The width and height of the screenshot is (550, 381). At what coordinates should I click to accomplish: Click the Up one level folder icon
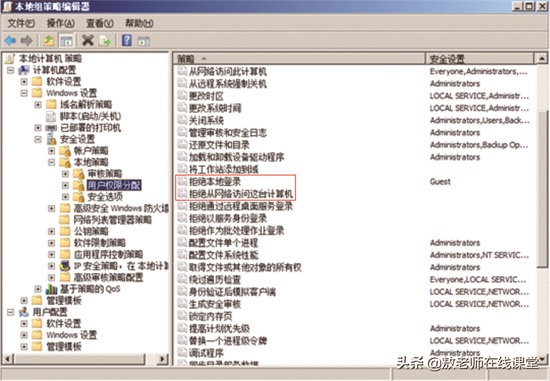(49, 41)
